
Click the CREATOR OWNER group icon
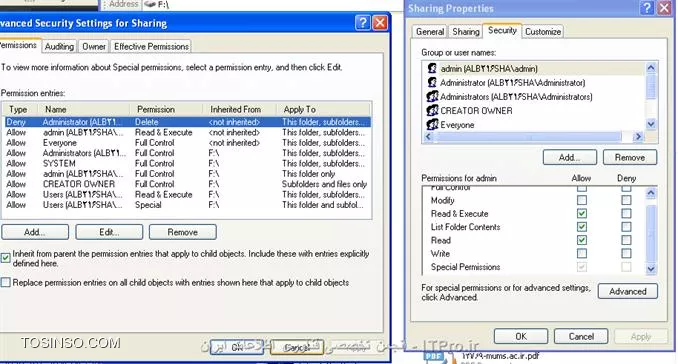point(432,110)
